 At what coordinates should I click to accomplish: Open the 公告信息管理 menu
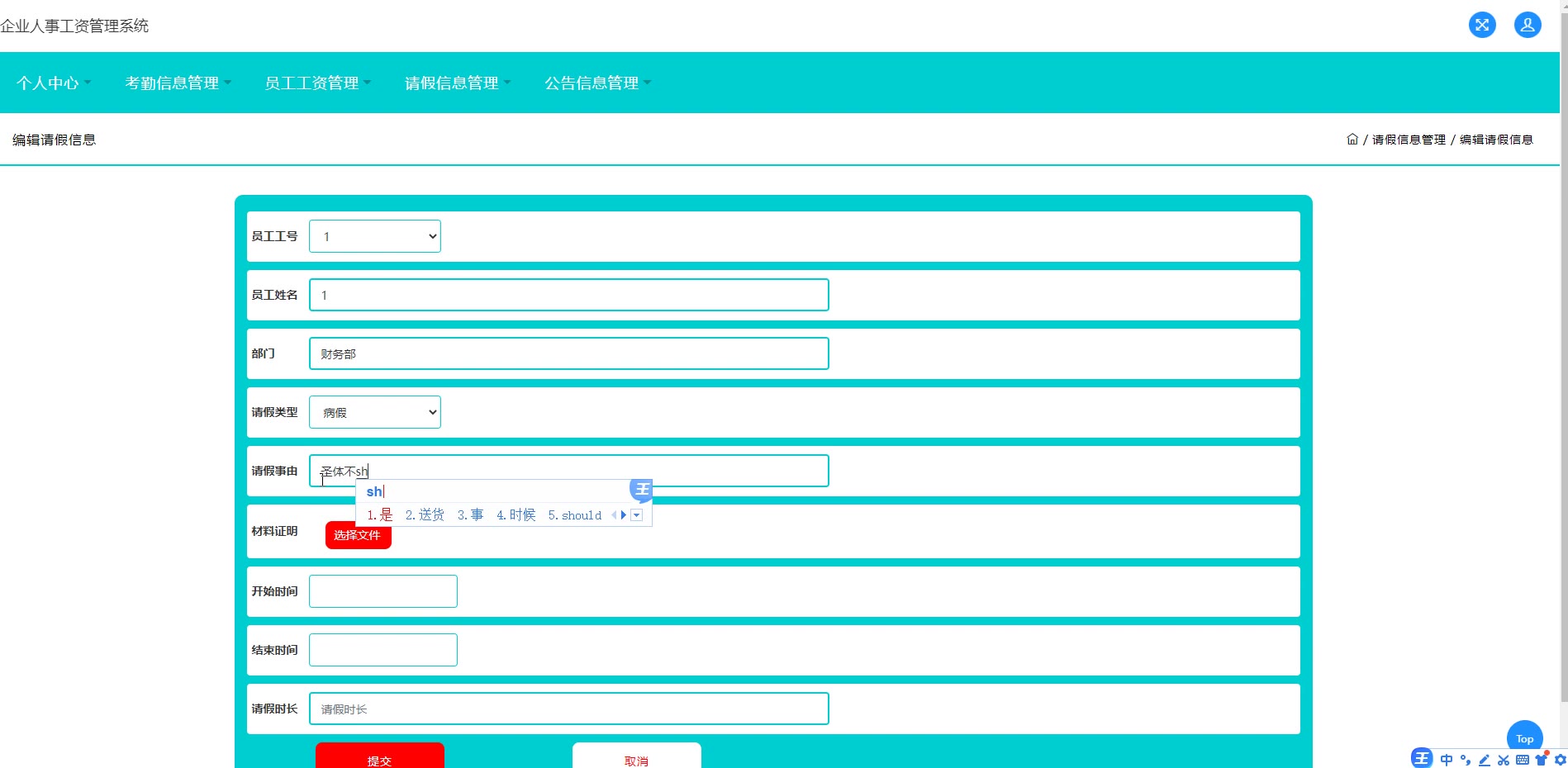tap(597, 83)
